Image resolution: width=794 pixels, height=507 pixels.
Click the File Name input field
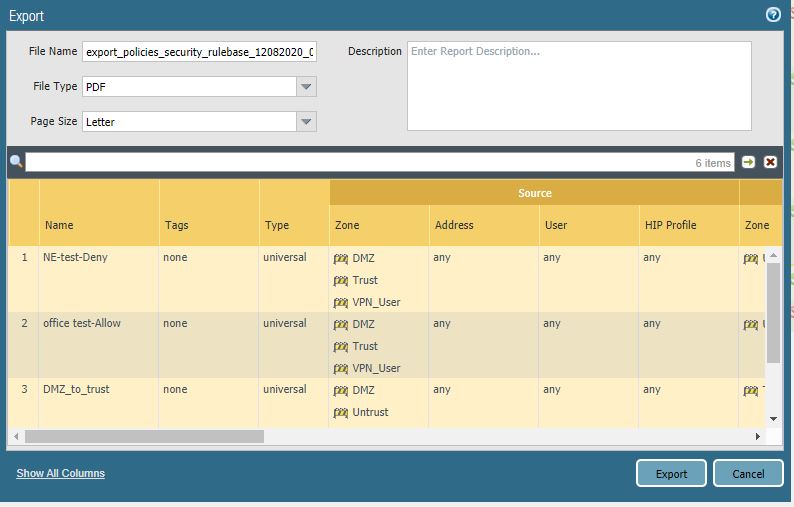[198, 52]
